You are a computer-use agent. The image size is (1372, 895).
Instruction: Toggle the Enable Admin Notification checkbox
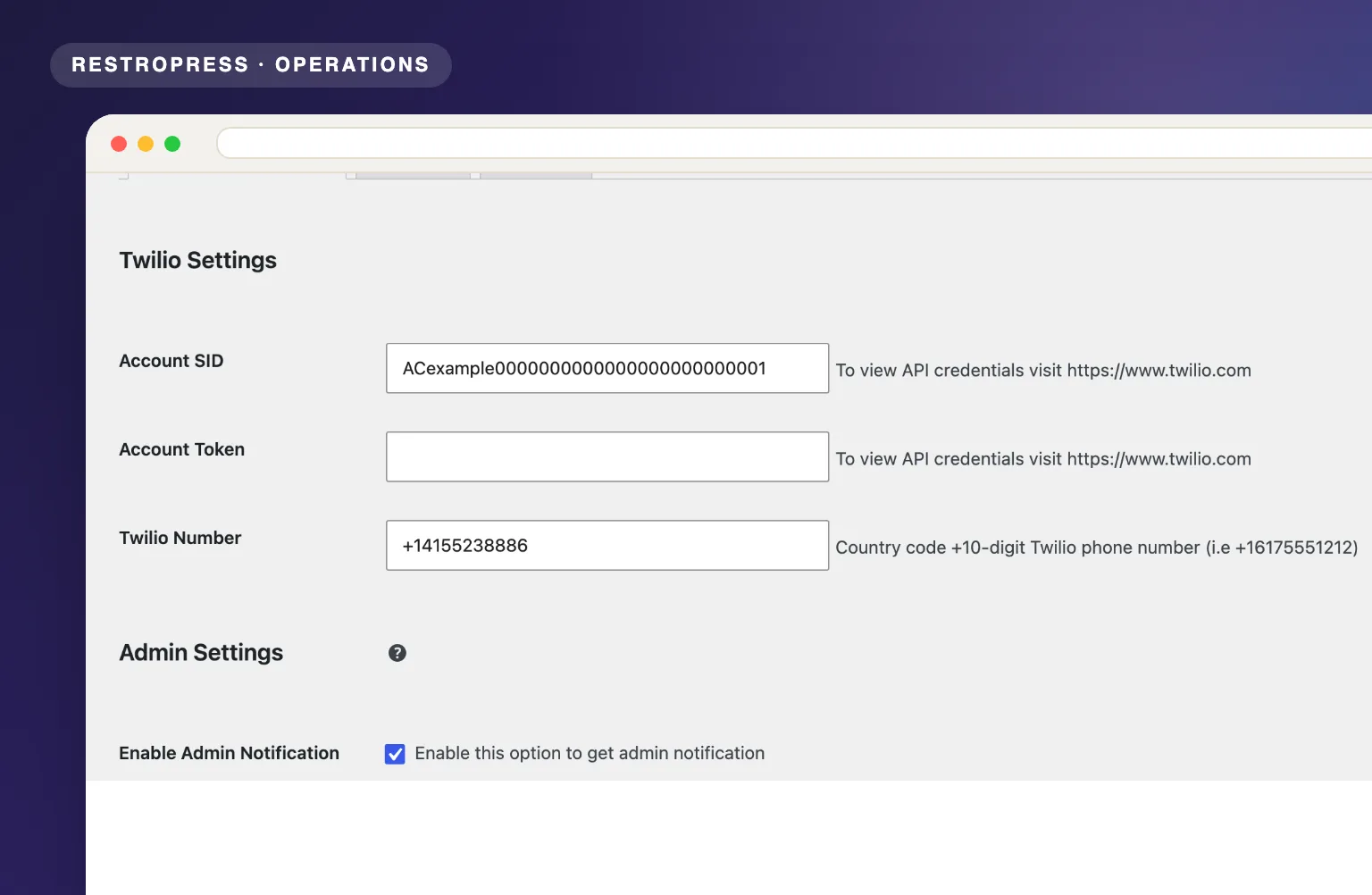click(x=395, y=754)
